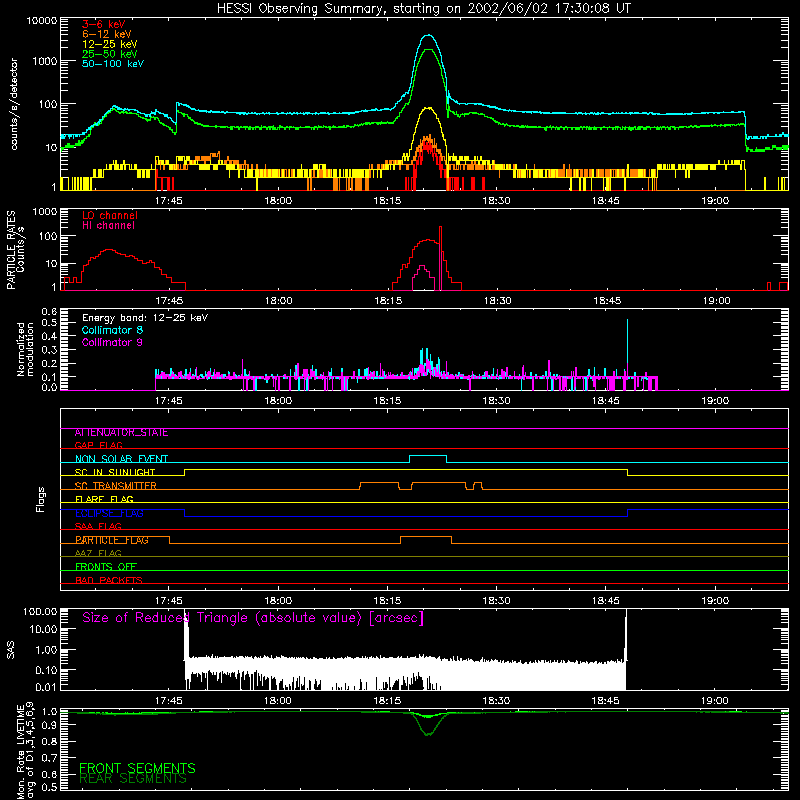Click 18:15 tick label under top plot
The image size is (800, 800).
coord(387,201)
